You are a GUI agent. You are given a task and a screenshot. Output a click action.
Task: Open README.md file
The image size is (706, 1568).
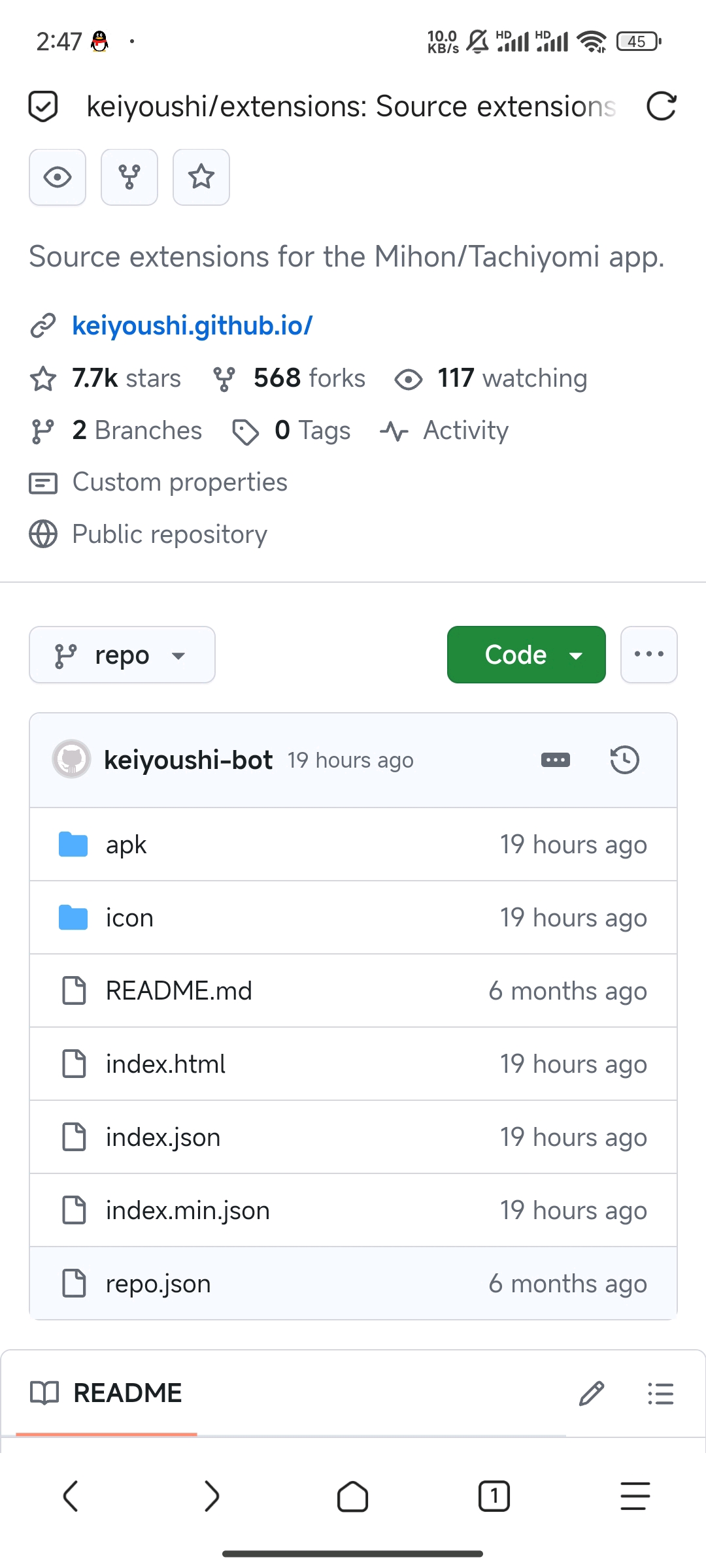pos(178,991)
